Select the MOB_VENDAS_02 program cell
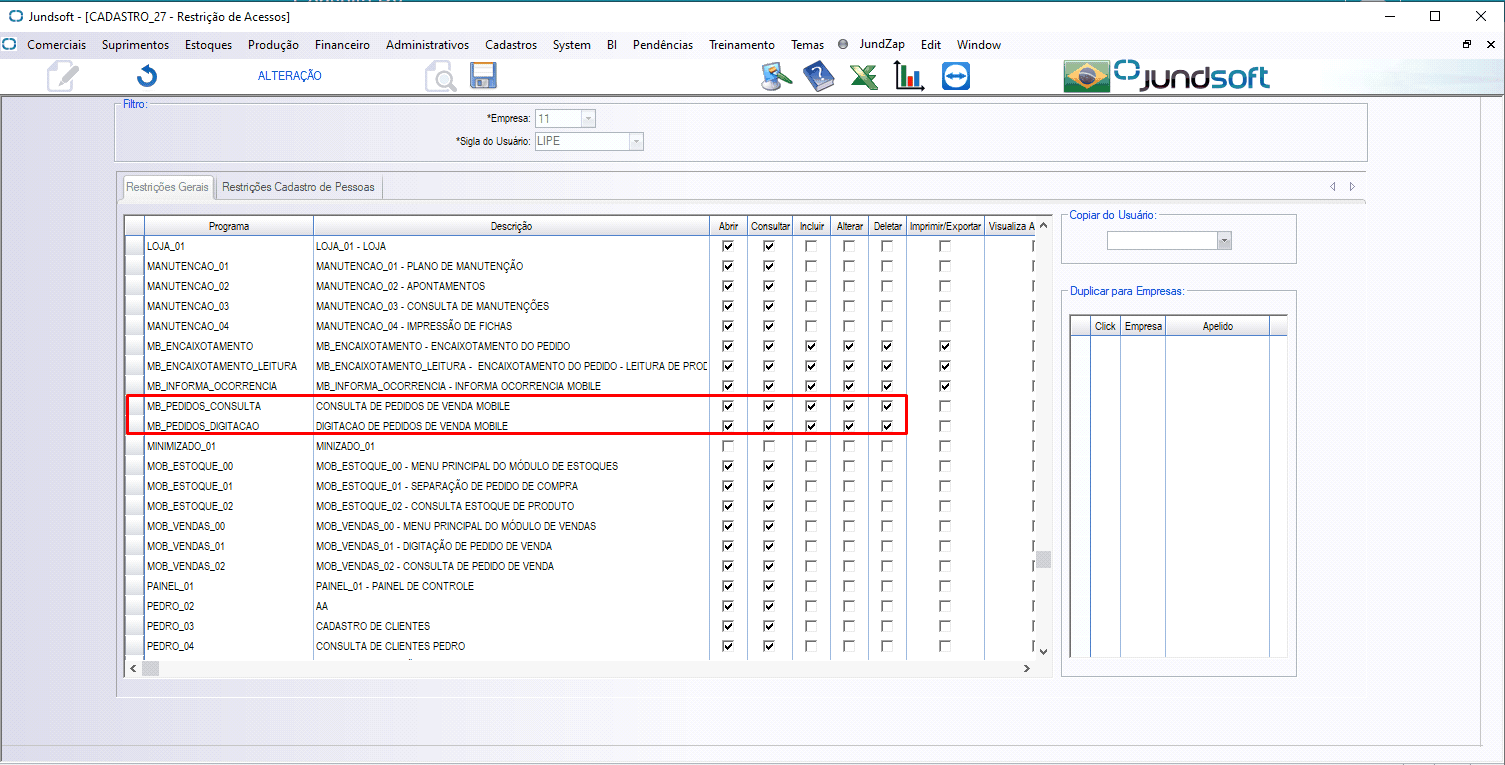 pyautogui.click(x=229, y=566)
